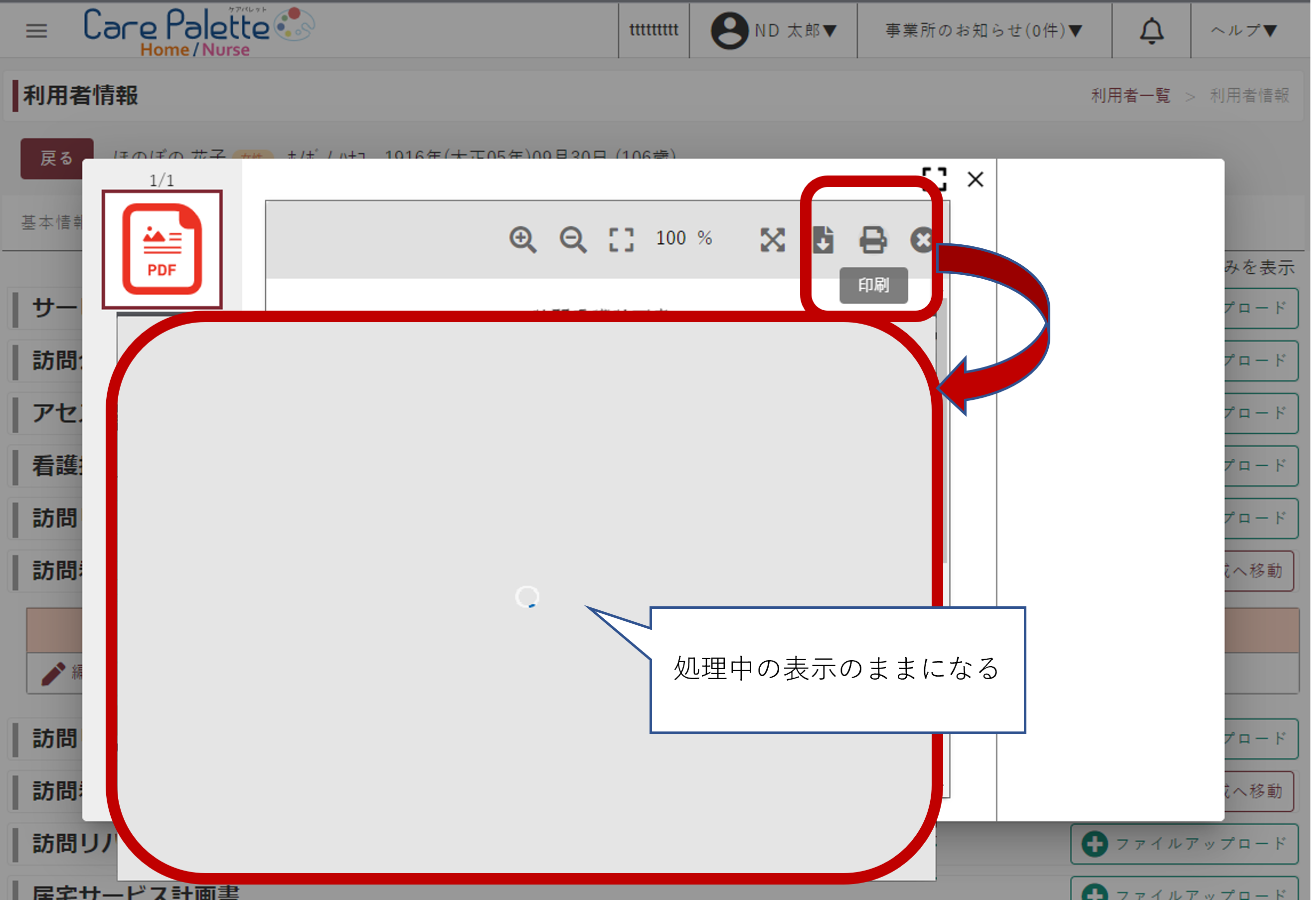Fit page to viewer frame
Viewport: 1316px width, 900px height.
(621, 240)
